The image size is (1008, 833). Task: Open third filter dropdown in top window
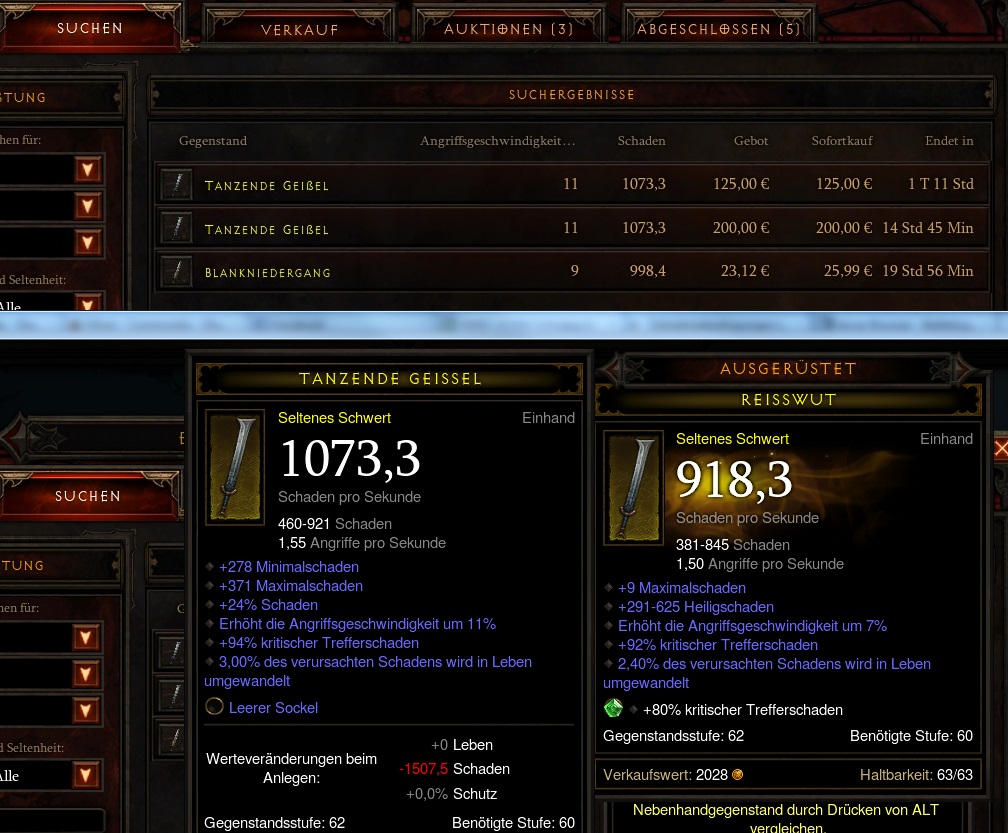click(x=88, y=242)
